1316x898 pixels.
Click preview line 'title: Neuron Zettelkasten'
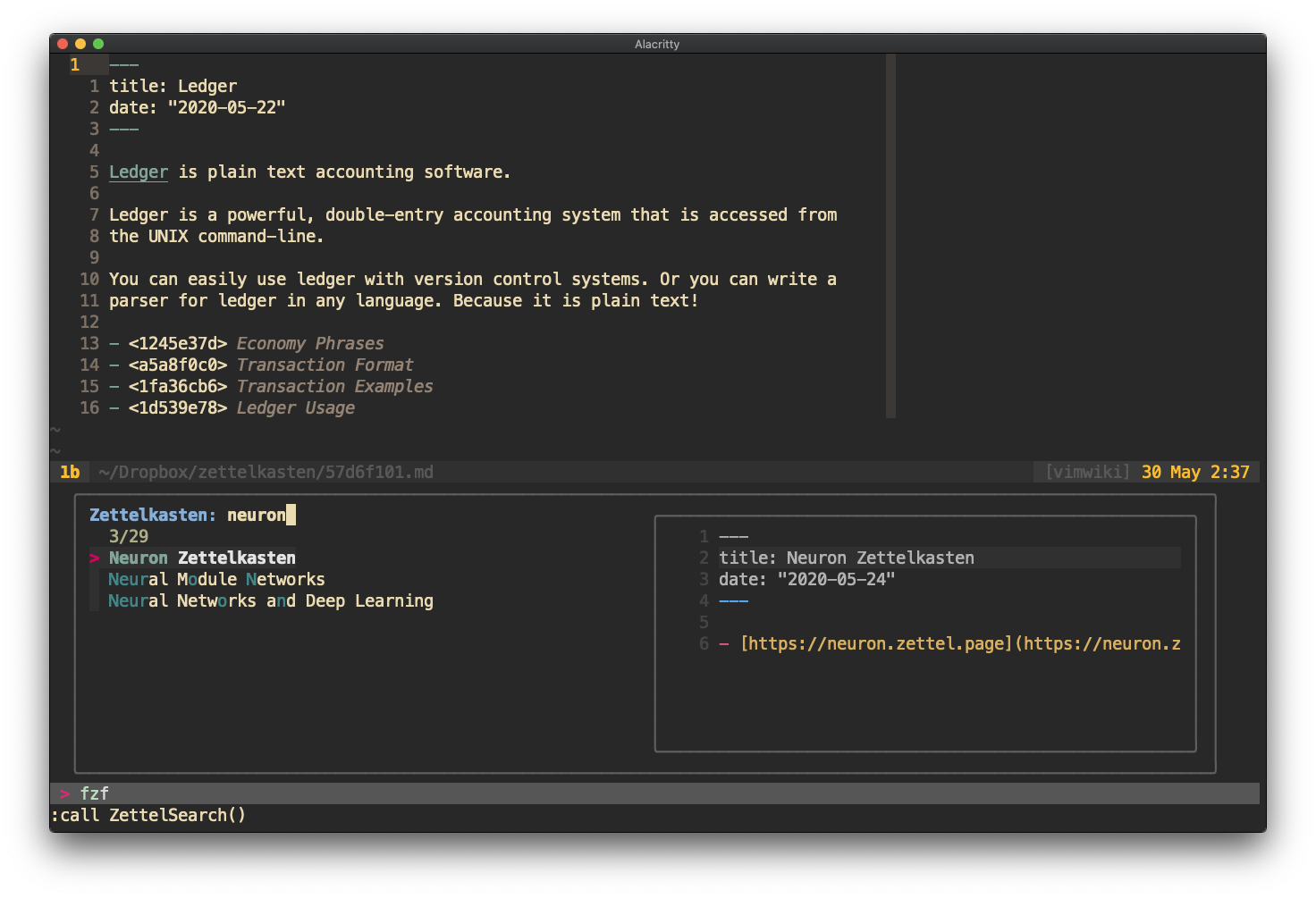(847, 558)
